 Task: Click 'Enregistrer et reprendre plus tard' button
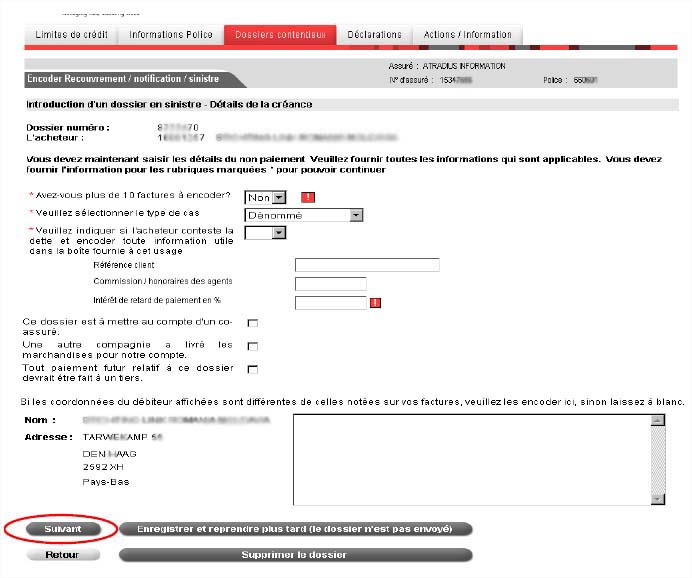[295, 529]
